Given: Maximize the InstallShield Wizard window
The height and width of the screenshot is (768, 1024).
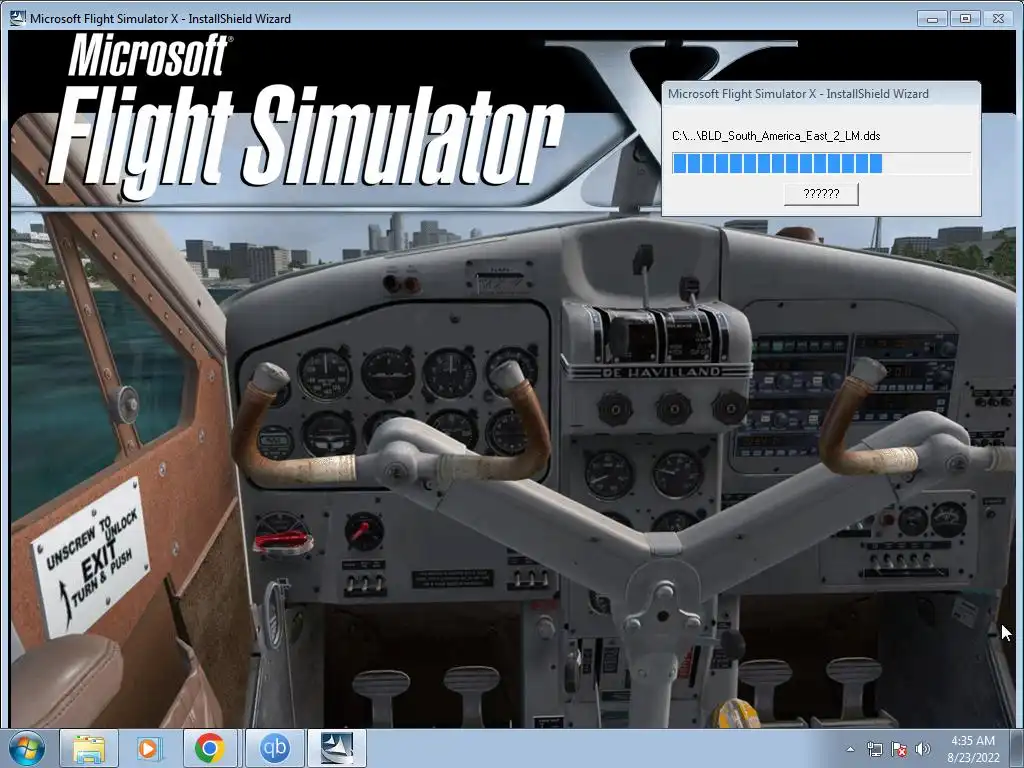Looking at the screenshot, I should click(965, 19).
